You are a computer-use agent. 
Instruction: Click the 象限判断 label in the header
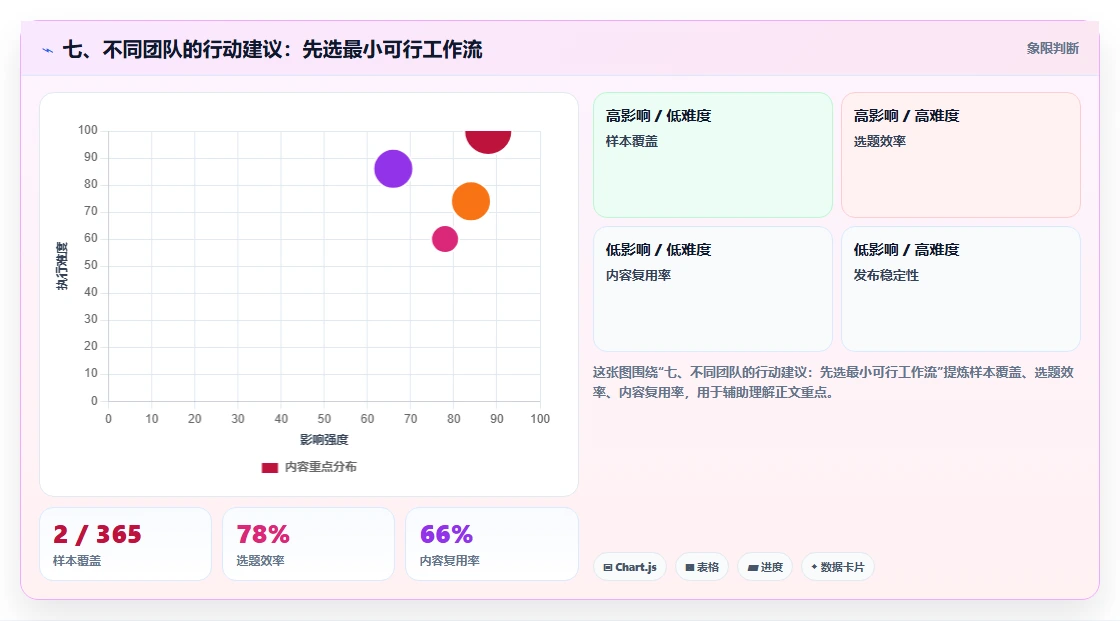coord(1052,49)
